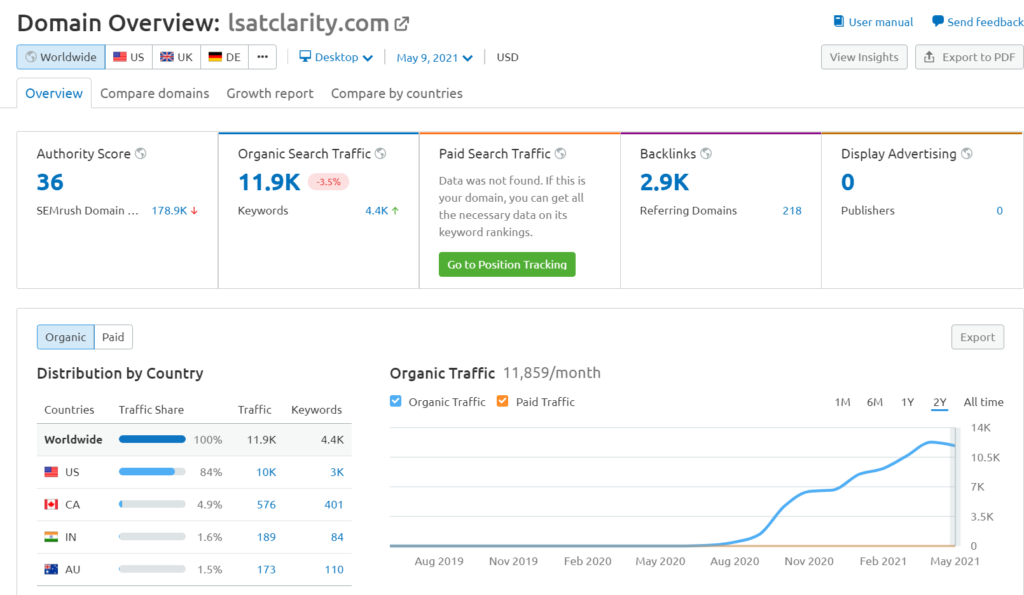Viewport: 1024px width, 595px height.
Task: Open lsatclarity.com external link icon
Action: tap(402, 24)
